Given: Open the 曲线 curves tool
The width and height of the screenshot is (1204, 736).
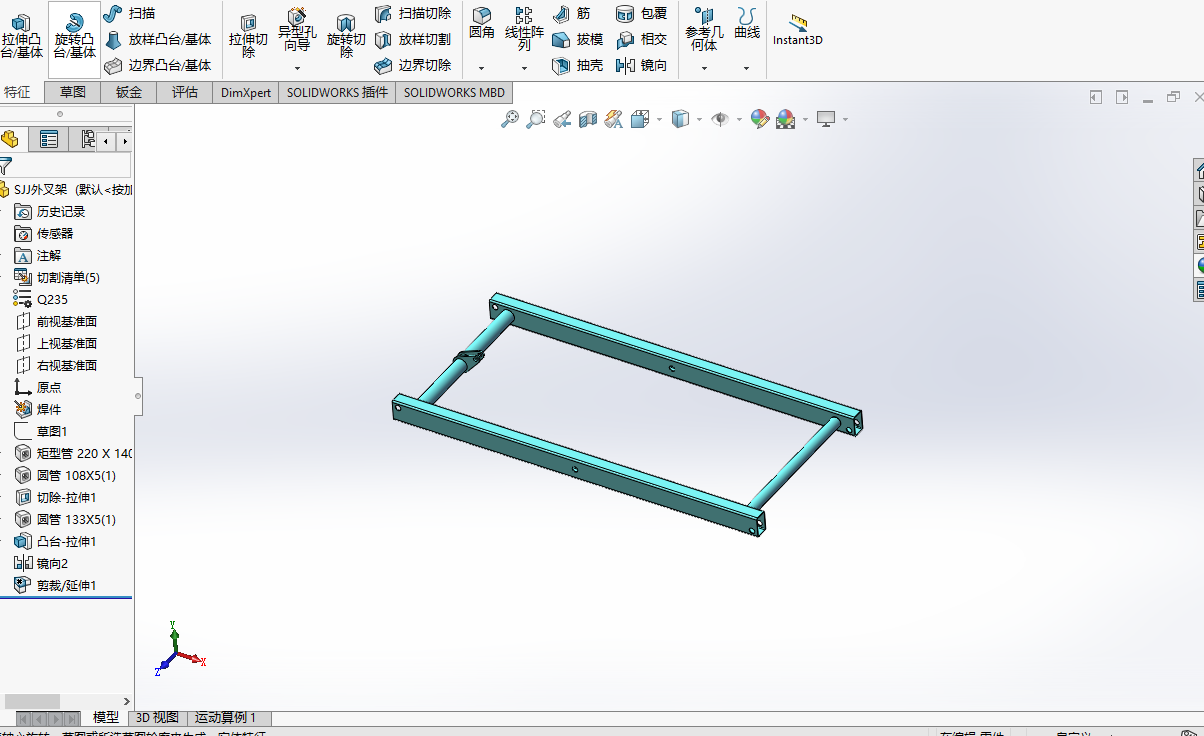Looking at the screenshot, I should (x=746, y=23).
